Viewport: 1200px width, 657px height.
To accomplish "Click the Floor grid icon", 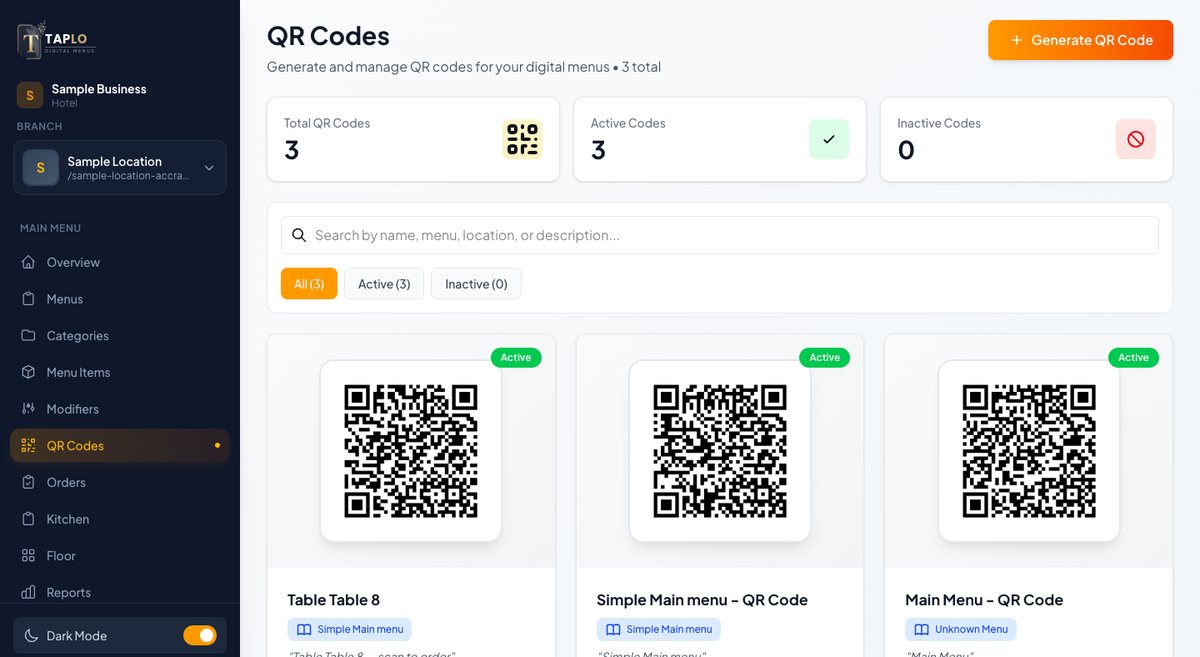I will coord(28,556).
